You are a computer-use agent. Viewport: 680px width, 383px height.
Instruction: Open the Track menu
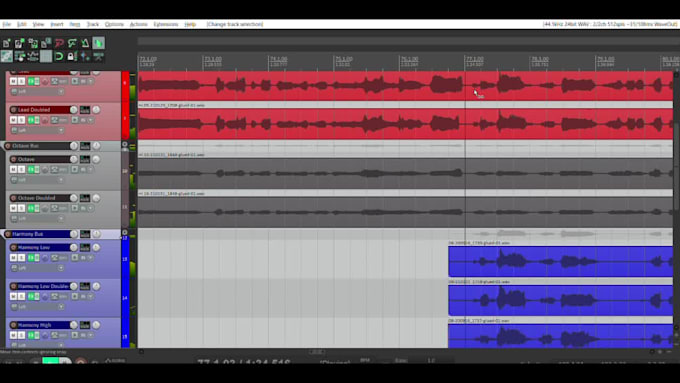[x=93, y=24]
